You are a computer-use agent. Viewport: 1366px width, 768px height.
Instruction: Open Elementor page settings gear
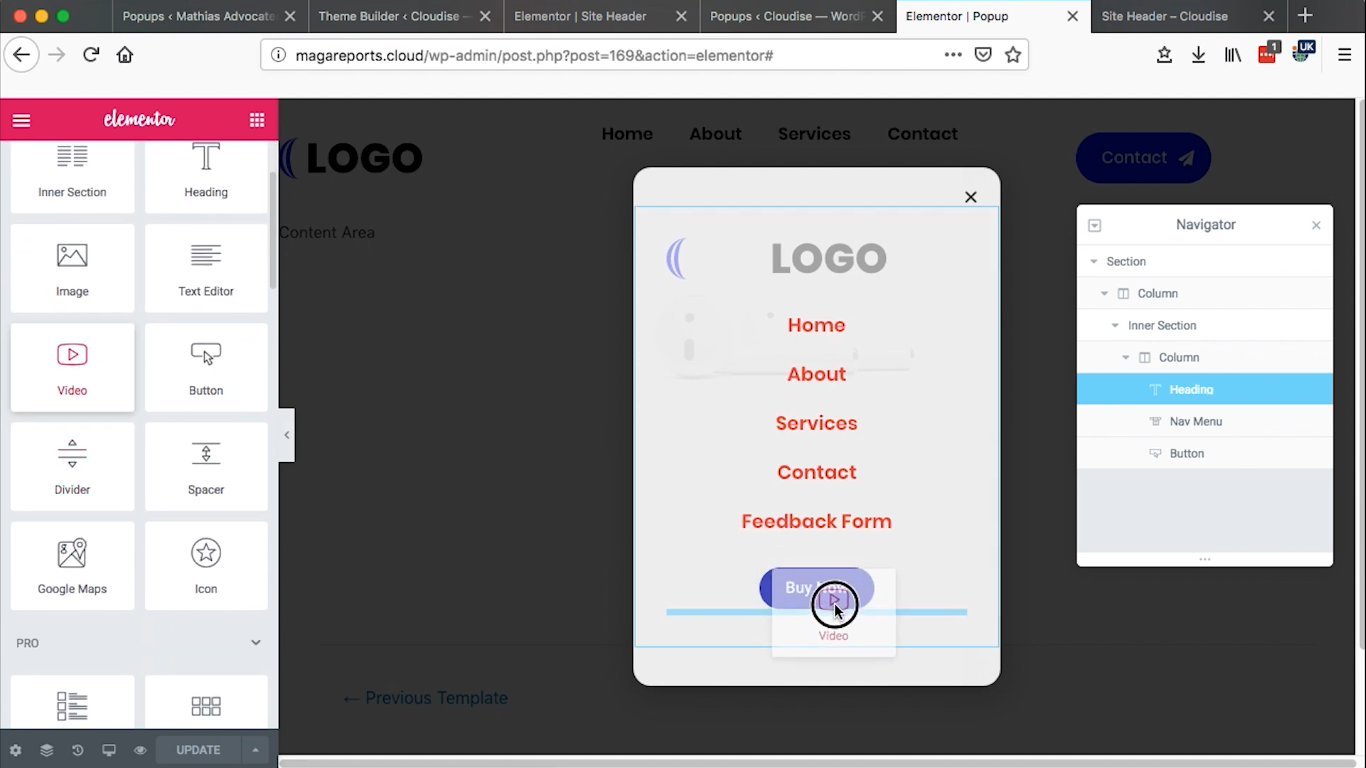(15, 750)
